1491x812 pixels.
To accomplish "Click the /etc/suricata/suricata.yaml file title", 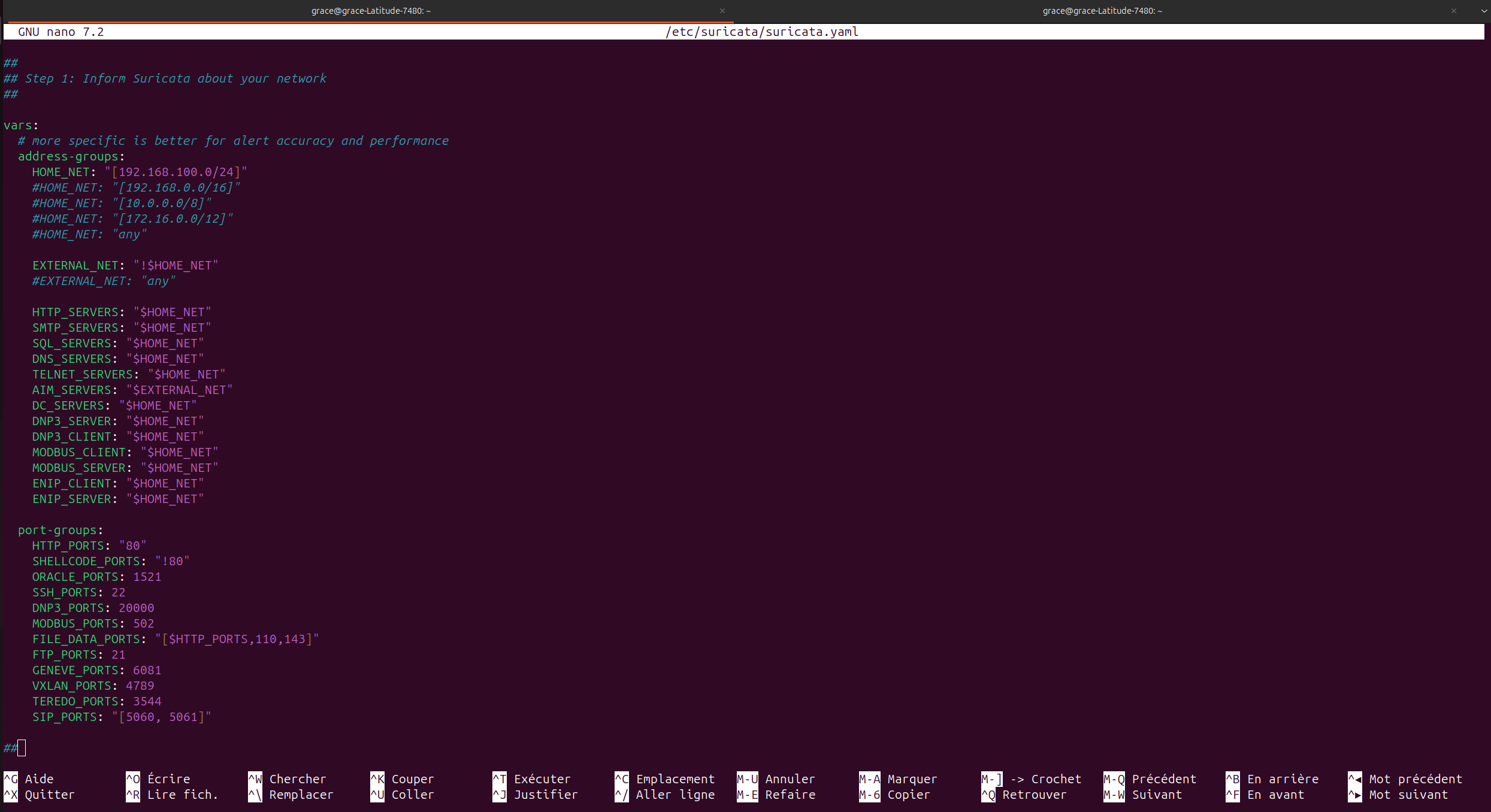I will coord(761,32).
